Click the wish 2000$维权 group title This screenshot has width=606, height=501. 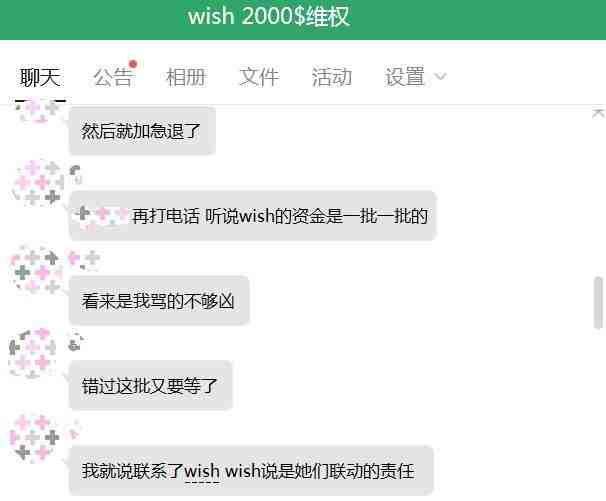(x=269, y=17)
